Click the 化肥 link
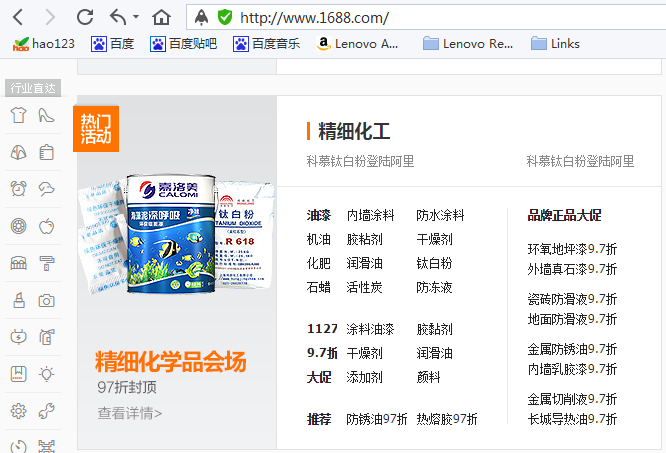 click(x=319, y=263)
